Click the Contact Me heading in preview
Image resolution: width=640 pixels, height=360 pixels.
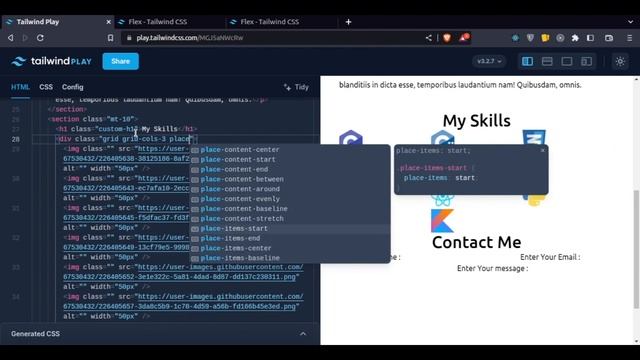point(476,242)
